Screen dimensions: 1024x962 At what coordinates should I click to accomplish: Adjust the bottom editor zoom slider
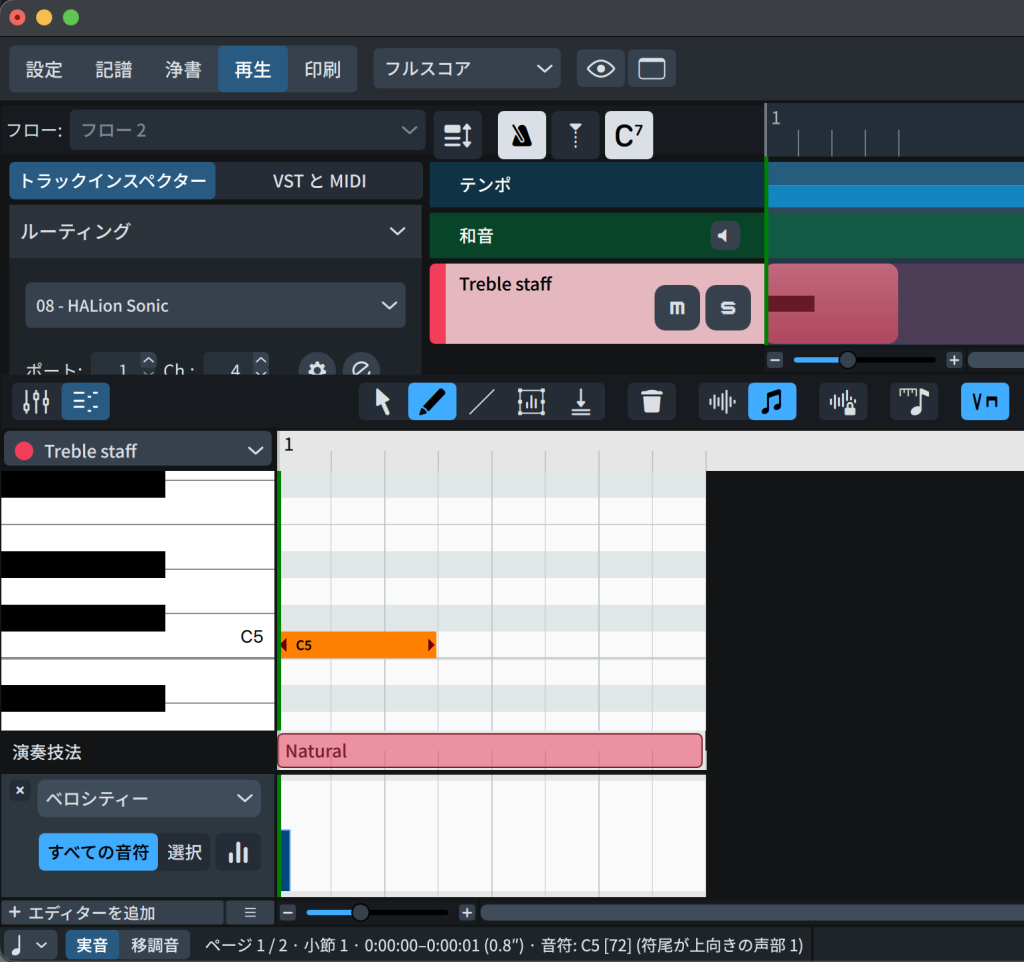(361, 913)
